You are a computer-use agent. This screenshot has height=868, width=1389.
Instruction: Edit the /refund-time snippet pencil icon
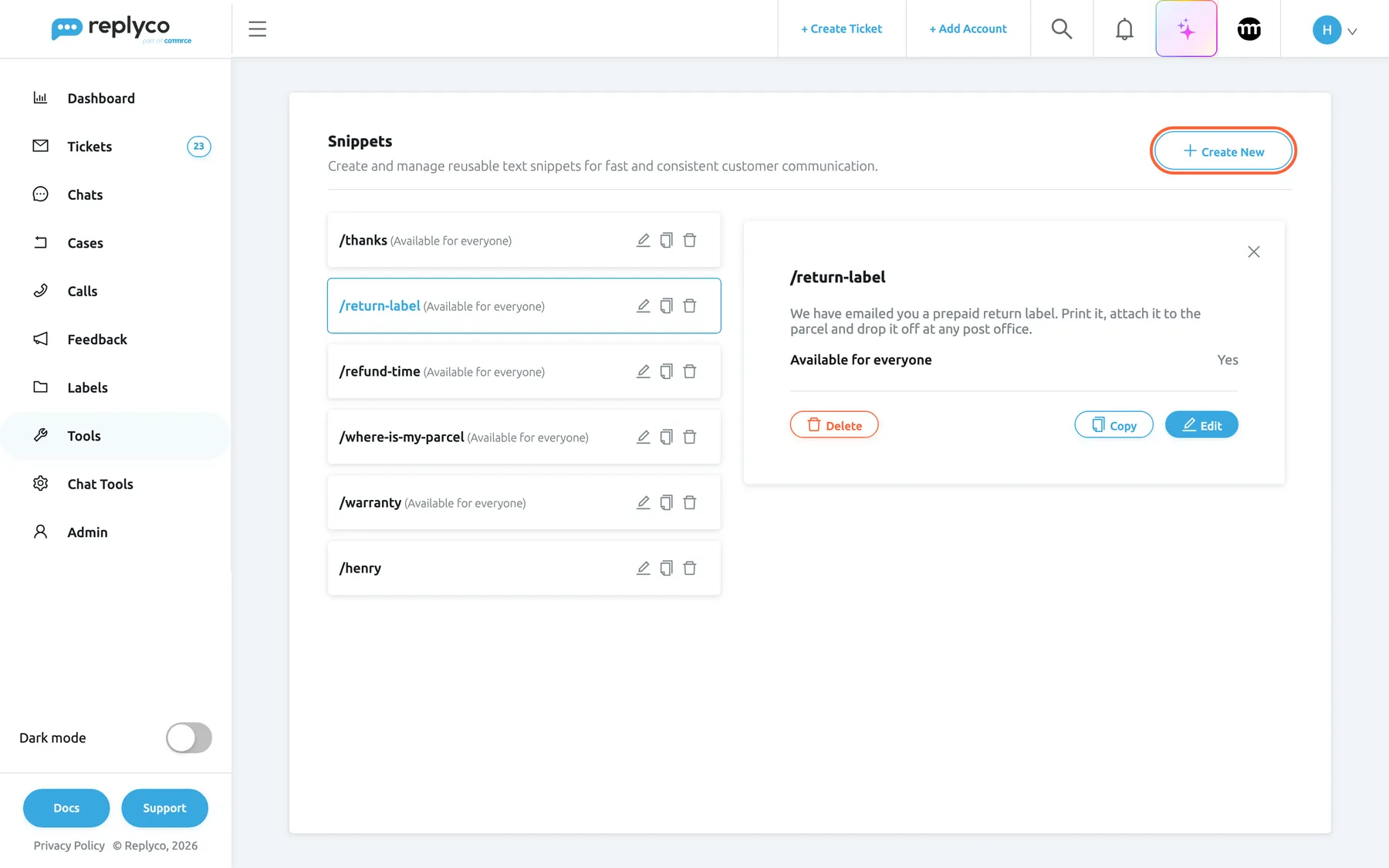tap(643, 371)
